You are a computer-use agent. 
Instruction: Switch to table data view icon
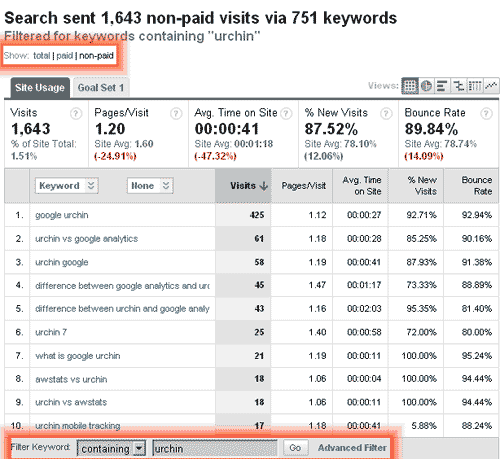(x=410, y=86)
